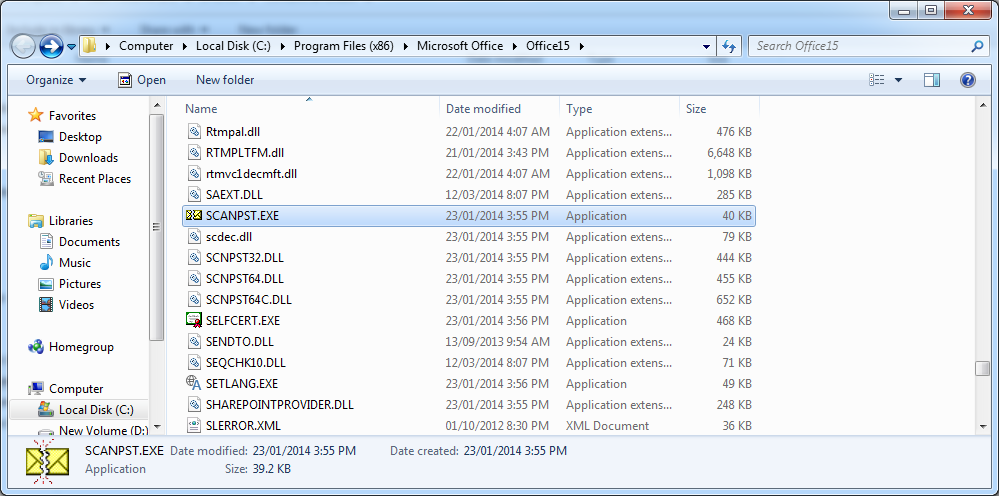Viewport: 999px width, 496px height.
Task: Open address bar previous locations dropdown
Action: 706,46
